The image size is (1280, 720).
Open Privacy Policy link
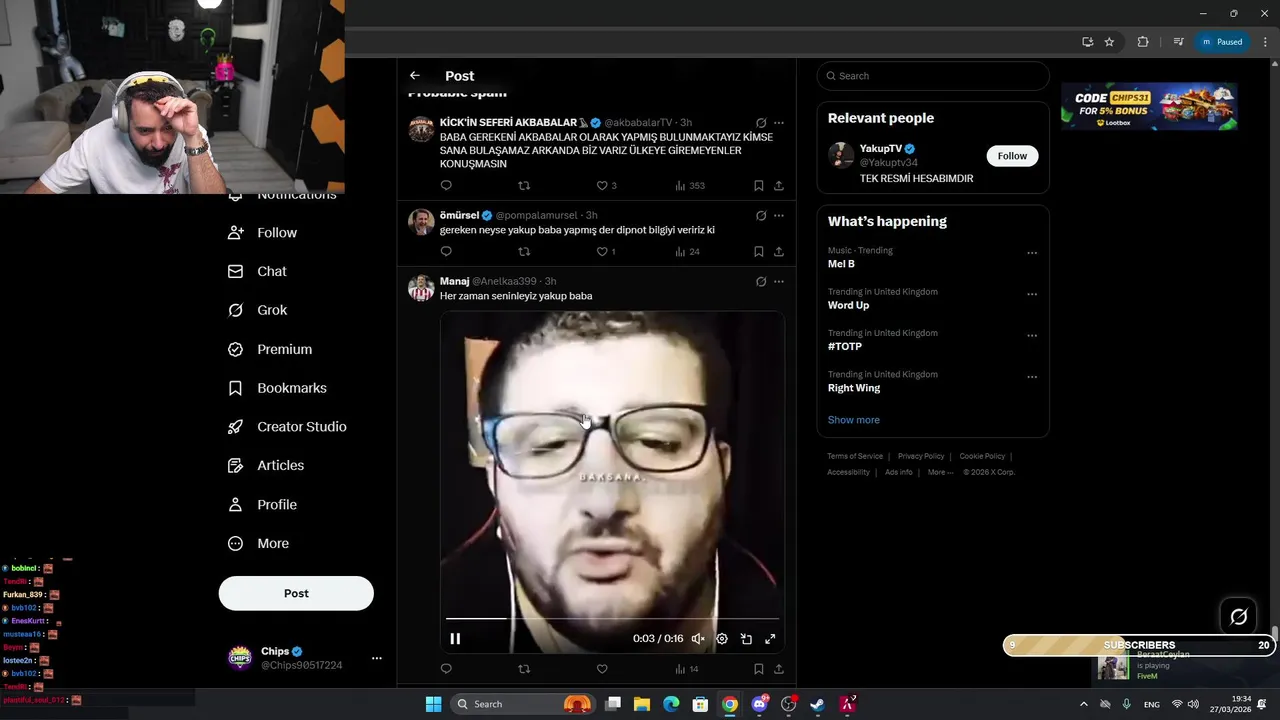pos(921,456)
